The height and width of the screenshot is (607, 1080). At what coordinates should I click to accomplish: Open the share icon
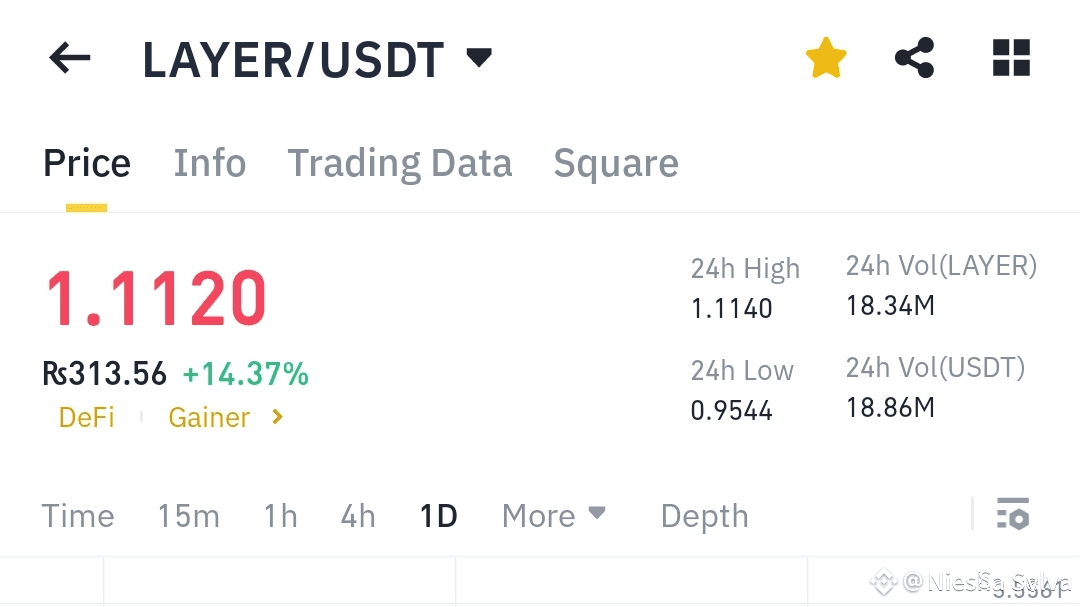coord(915,58)
